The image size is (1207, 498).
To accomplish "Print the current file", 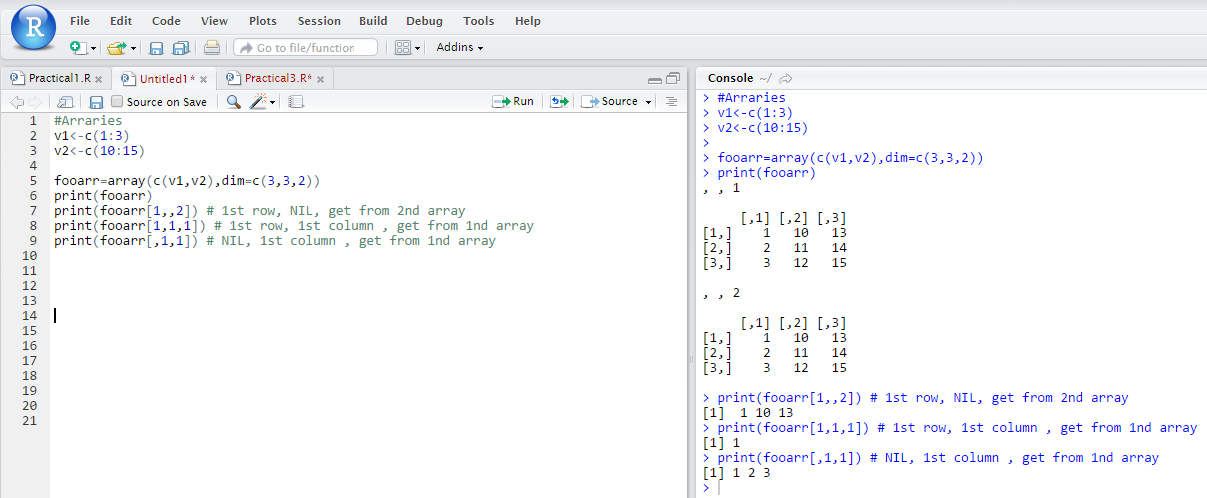I will 211,47.
